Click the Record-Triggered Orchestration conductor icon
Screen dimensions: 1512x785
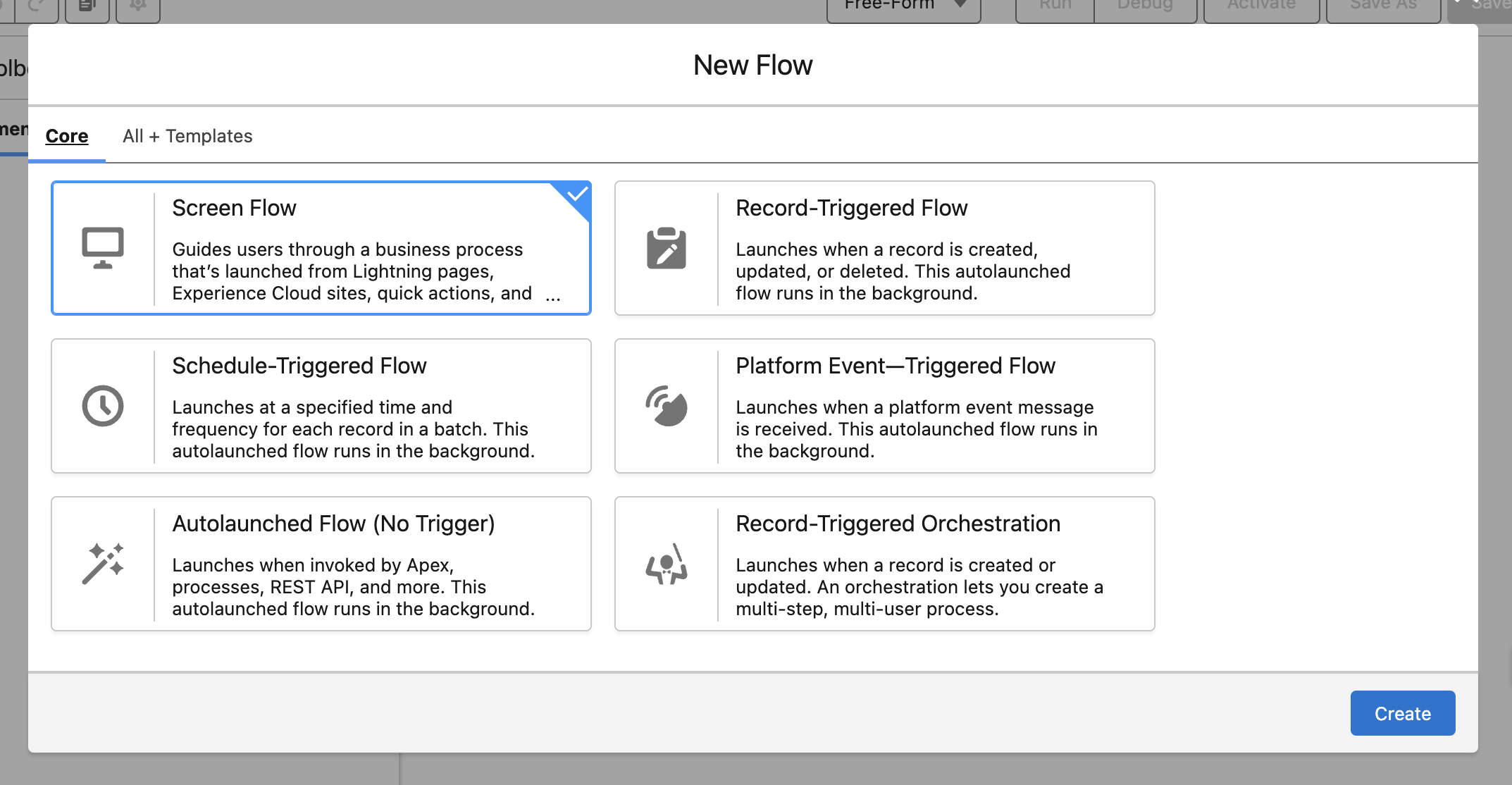click(666, 564)
